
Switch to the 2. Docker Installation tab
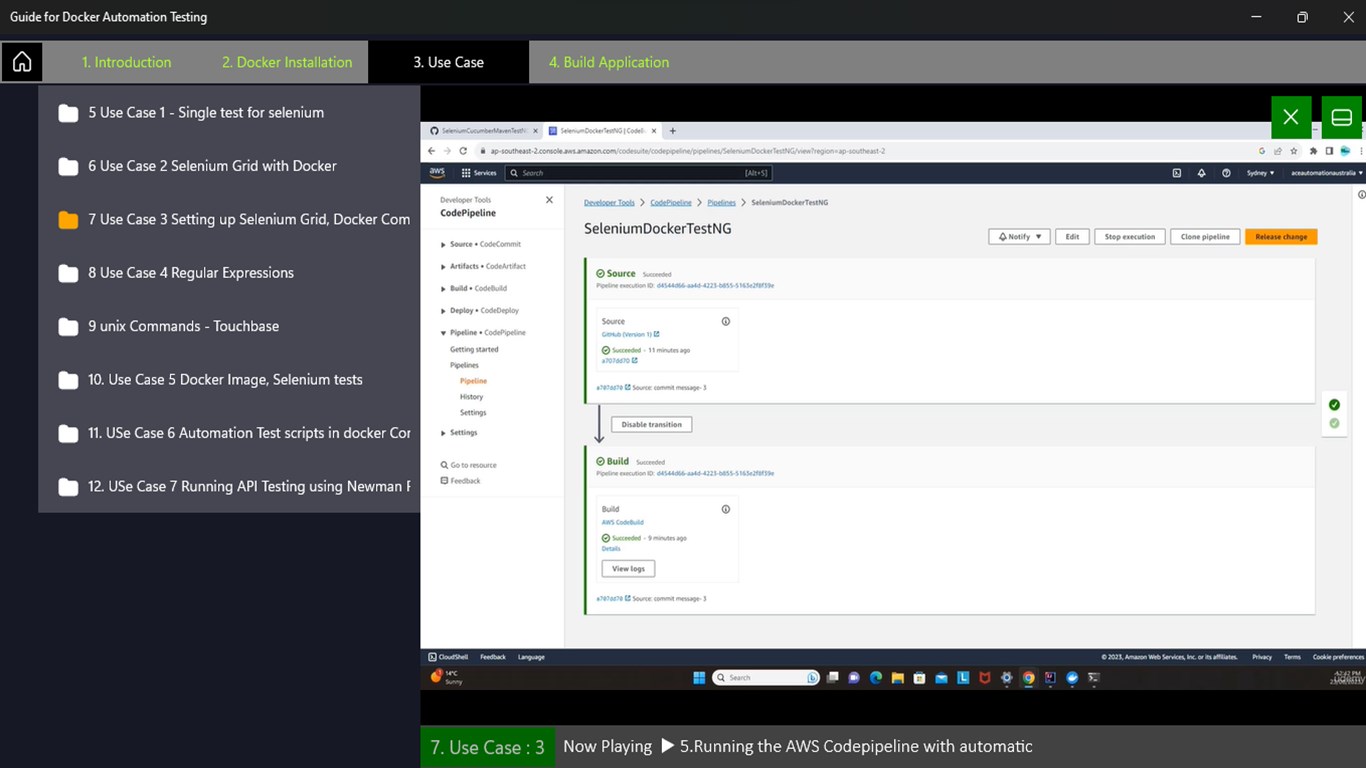(x=287, y=62)
